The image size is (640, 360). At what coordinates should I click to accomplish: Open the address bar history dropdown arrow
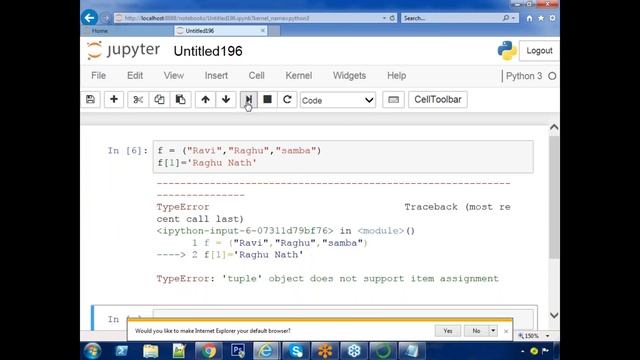coord(384,18)
